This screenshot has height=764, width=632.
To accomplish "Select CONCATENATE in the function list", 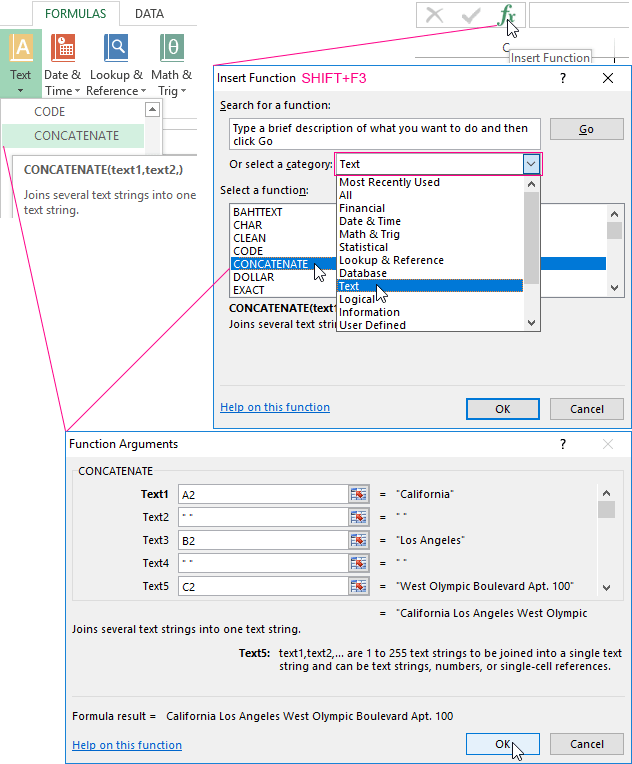I will coord(271,264).
